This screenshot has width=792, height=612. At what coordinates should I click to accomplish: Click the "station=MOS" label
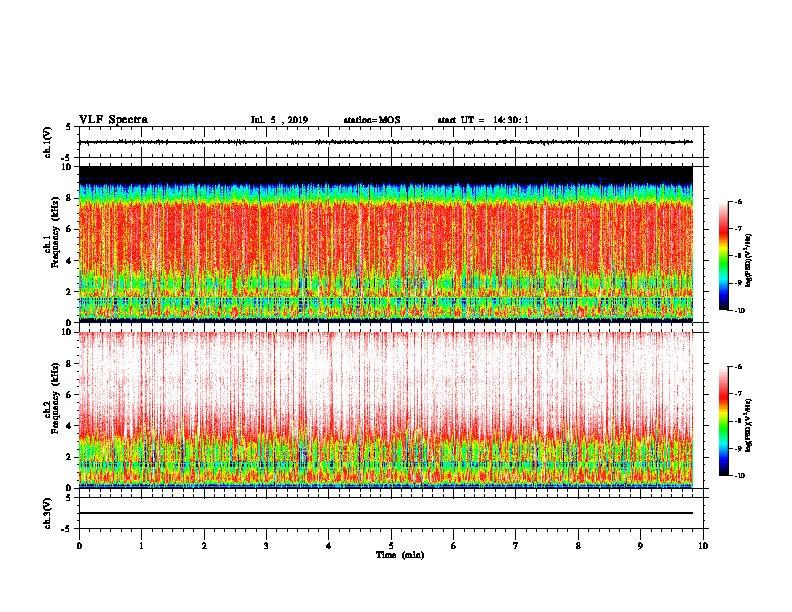pos(372,120)
